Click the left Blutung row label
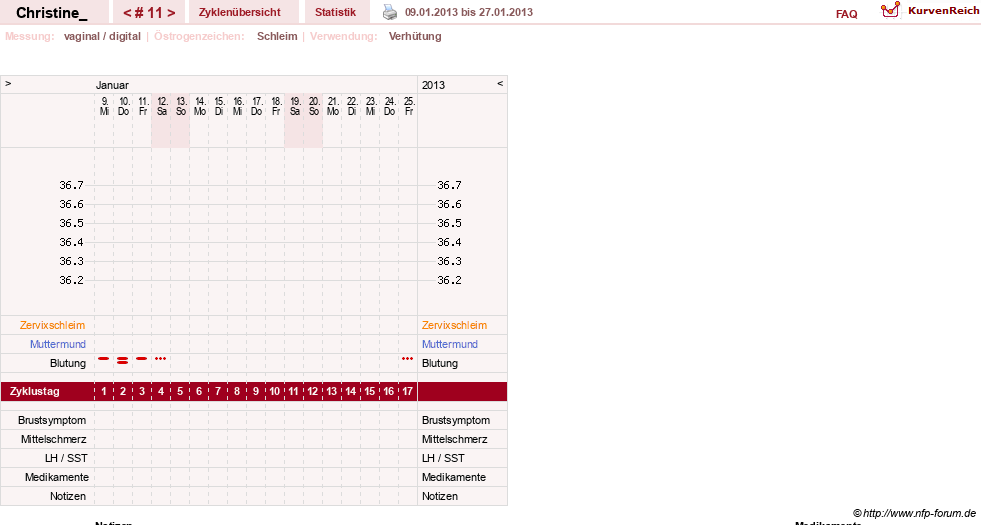The image size is (981, 525). (68, 363)
